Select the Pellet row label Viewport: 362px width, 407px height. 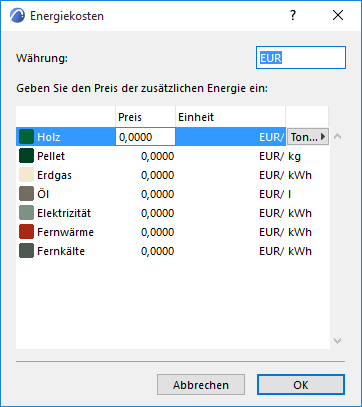click(x=51, y=156)
